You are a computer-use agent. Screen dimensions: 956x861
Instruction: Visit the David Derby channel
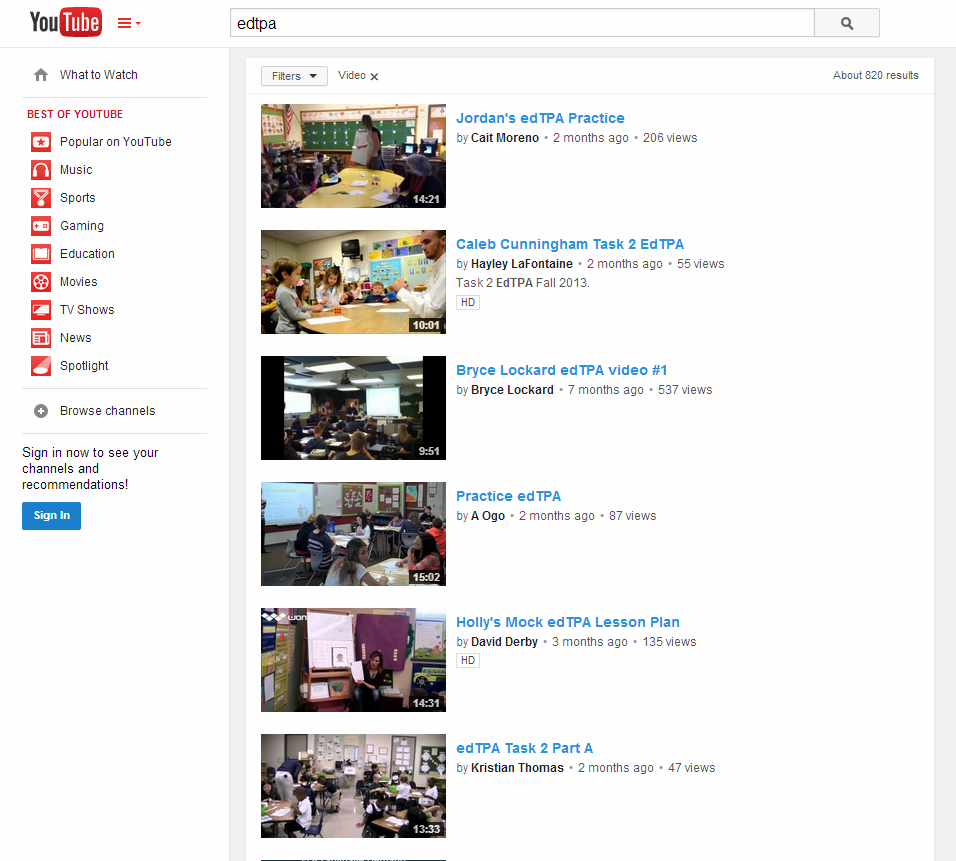coord(504,642)
